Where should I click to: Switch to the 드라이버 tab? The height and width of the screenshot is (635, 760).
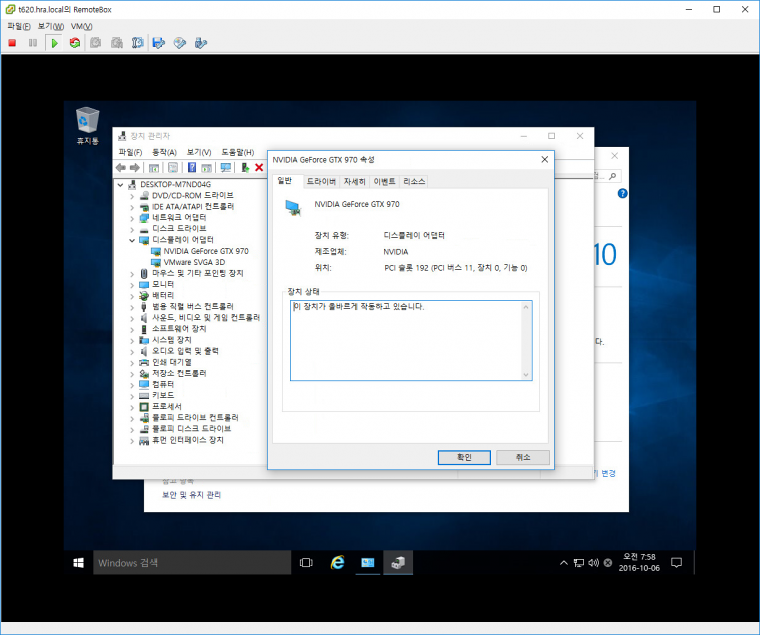point(321,181)
